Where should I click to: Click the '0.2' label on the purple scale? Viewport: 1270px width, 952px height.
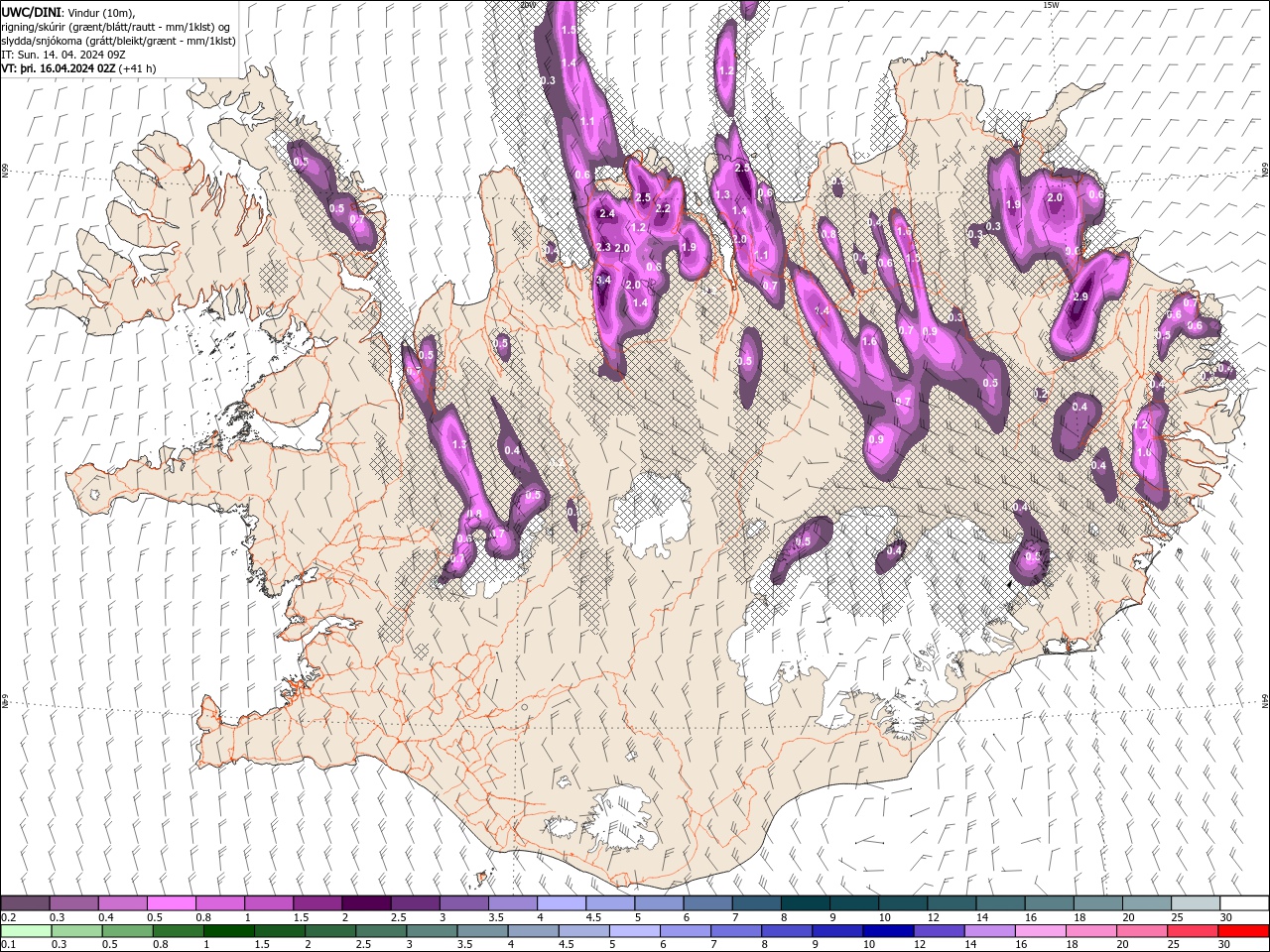coord(10,917)
